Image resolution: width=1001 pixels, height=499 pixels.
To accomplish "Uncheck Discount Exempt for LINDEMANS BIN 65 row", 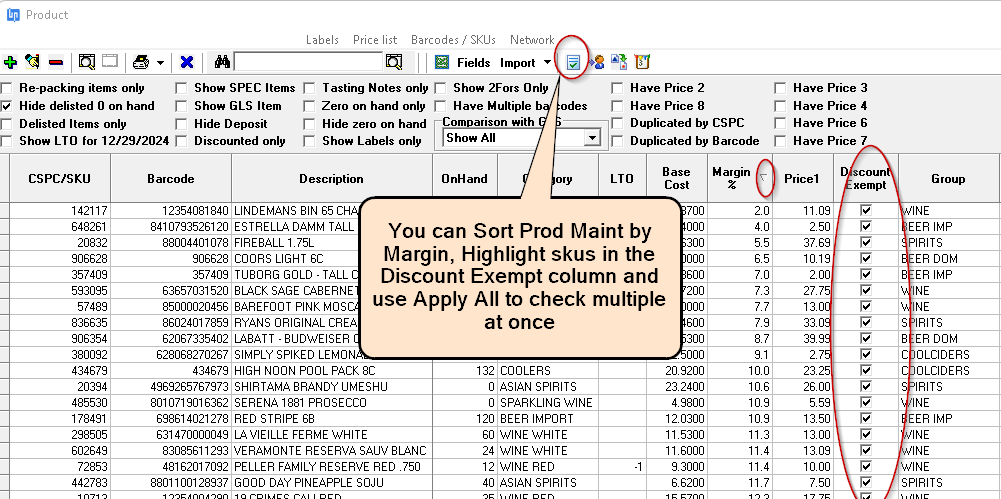I will tap(866, 210).
